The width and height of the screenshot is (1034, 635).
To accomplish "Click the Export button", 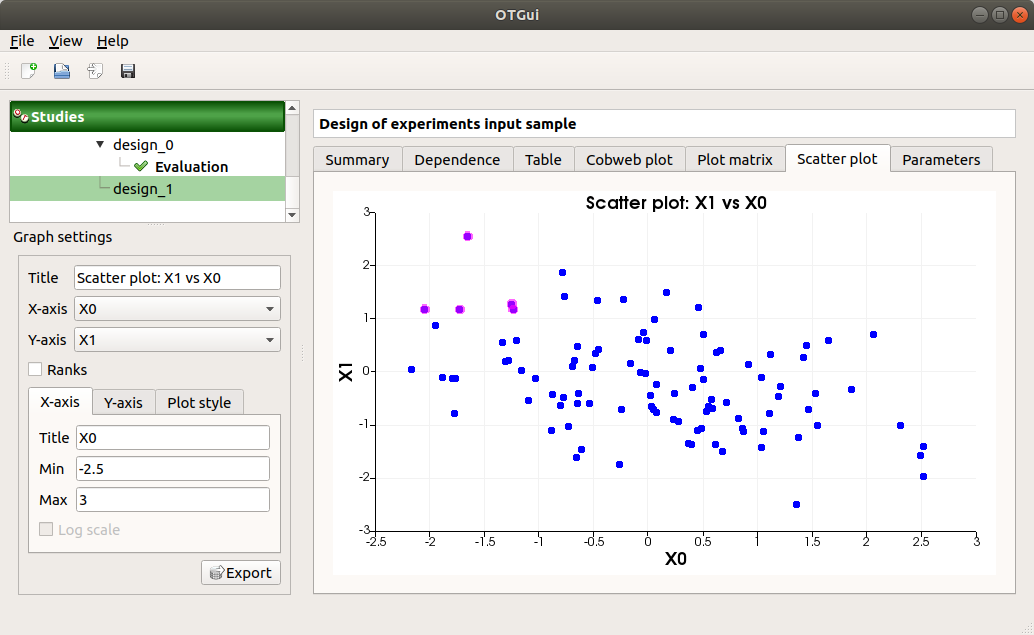I will 240,572.
